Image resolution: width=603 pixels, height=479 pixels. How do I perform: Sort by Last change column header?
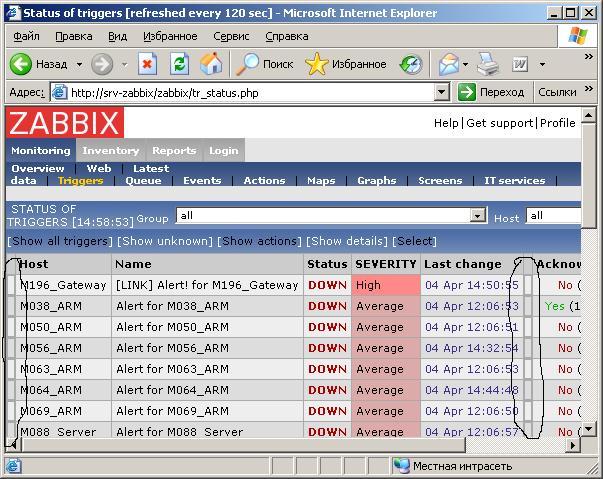point(463,264)
